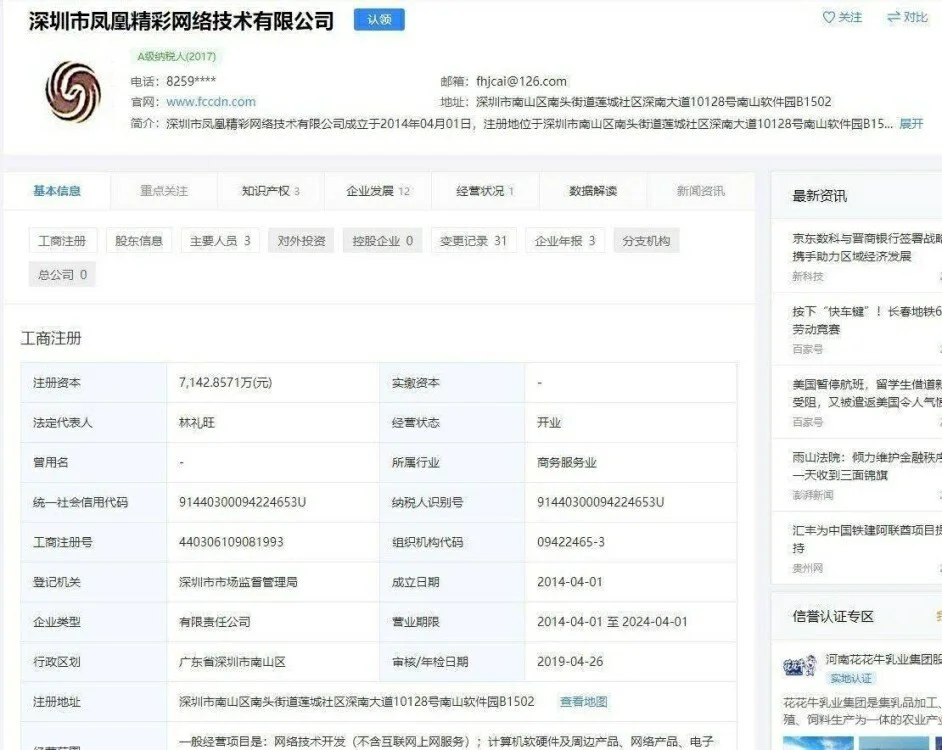
Task: Open the www.fccdn.com website link
Action: 211,102
